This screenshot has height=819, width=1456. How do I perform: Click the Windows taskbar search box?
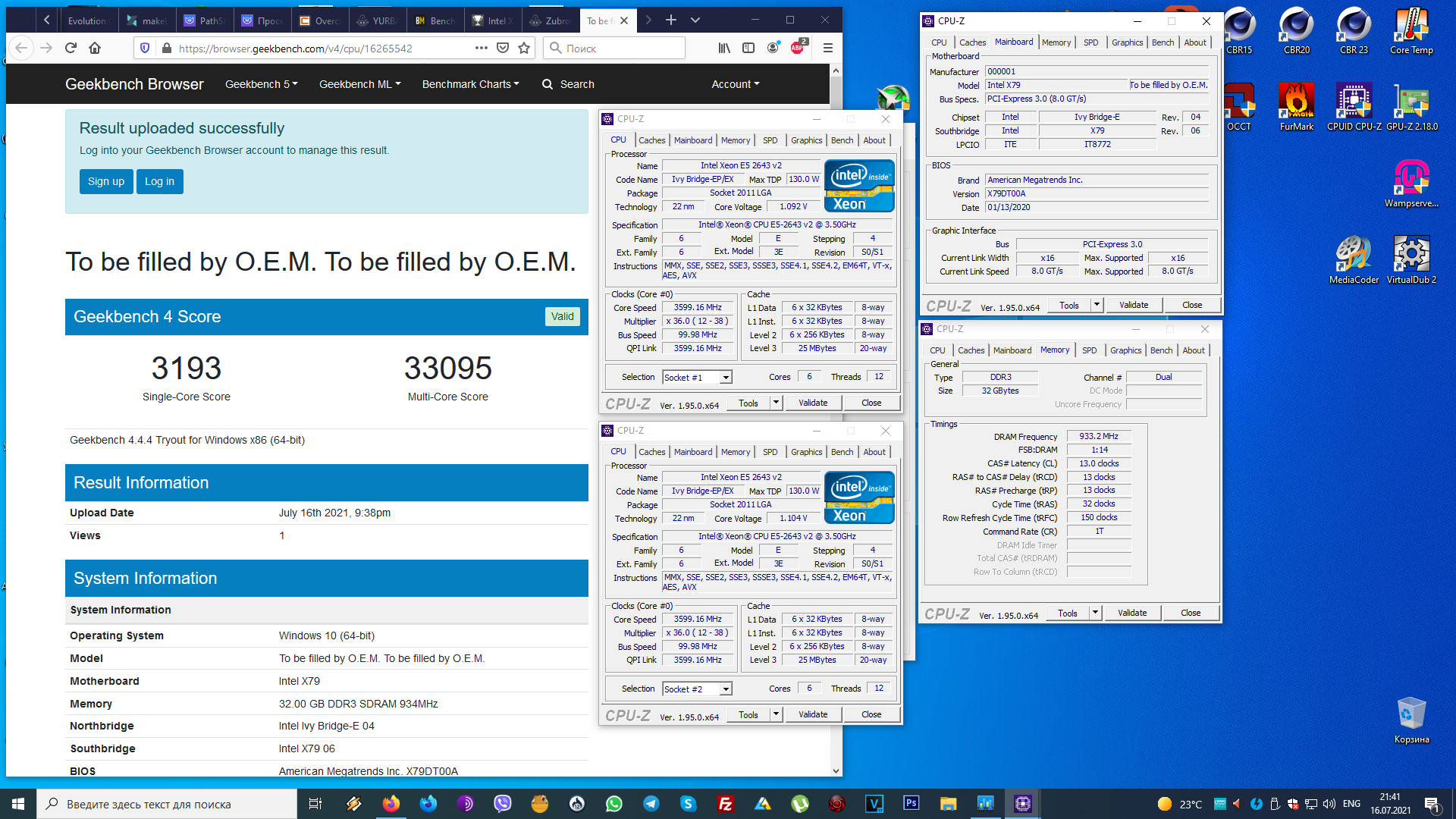pos(167,804)
